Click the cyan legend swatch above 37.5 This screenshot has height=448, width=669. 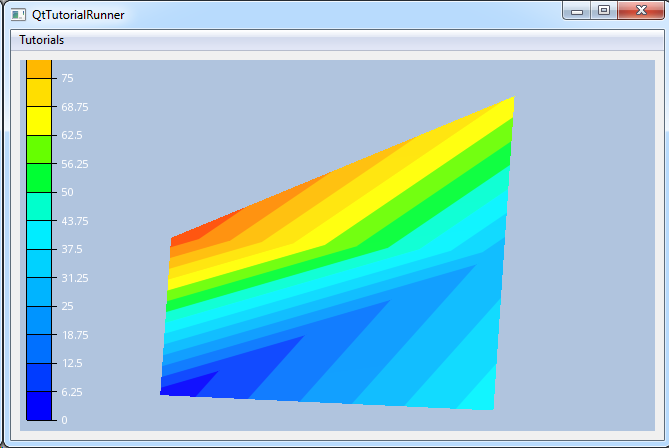tap(39, 234)
